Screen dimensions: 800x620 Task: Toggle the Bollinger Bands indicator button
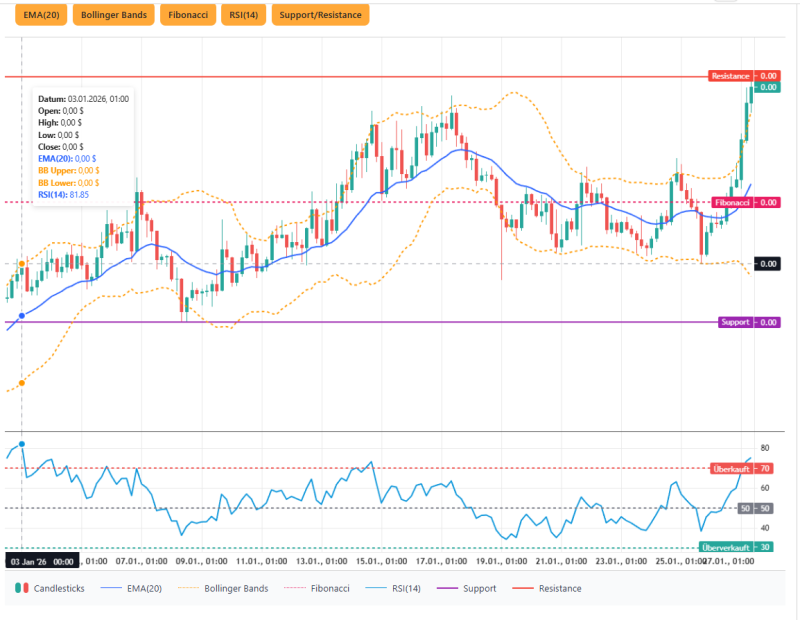(x=113, y=15)
